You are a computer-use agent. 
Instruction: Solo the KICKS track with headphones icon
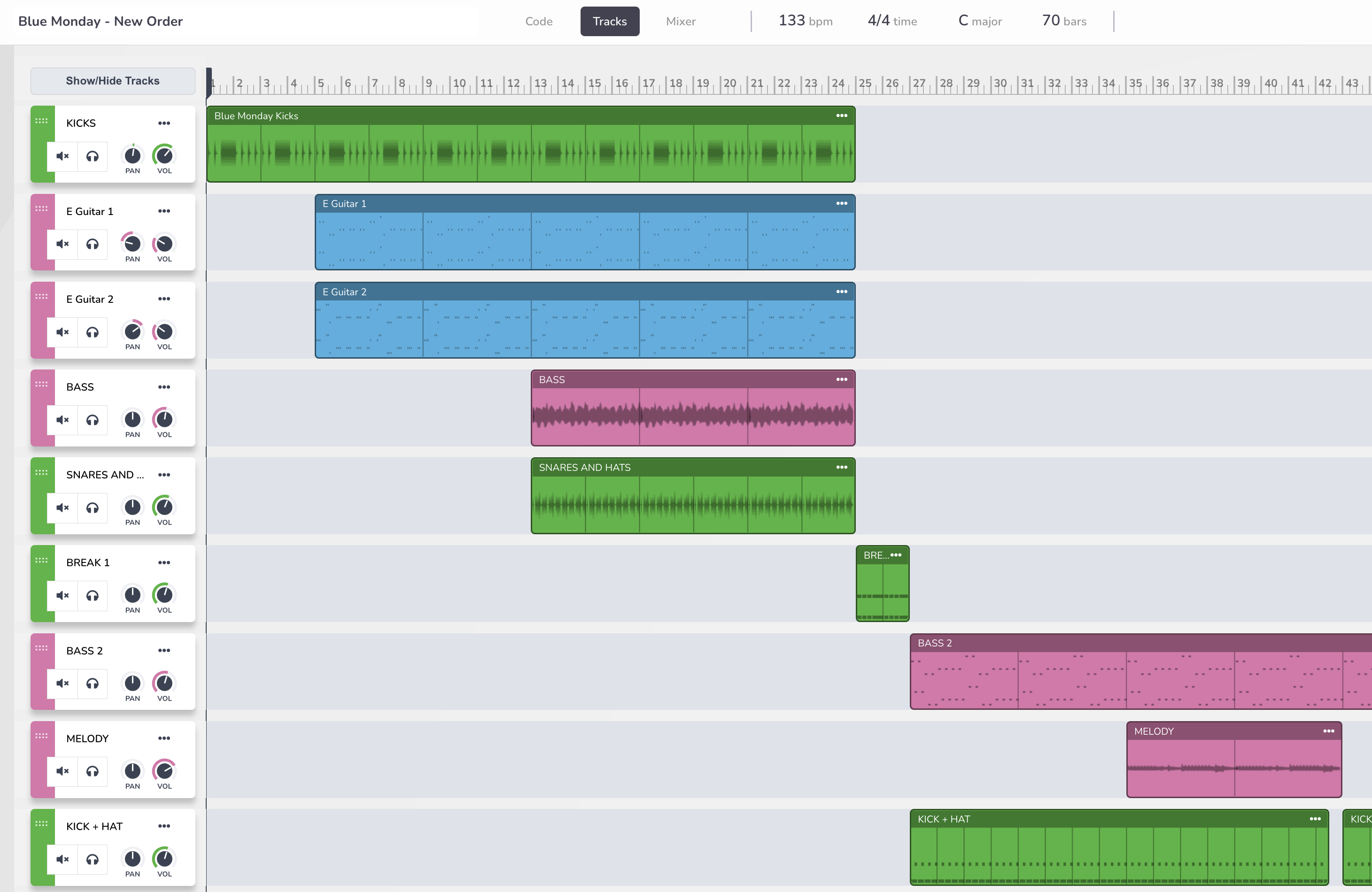[x=92, y=156]
